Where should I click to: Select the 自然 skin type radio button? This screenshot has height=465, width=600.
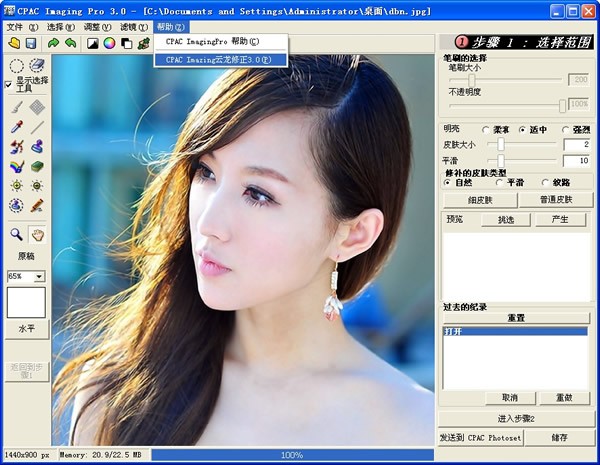tap(447, 183)
